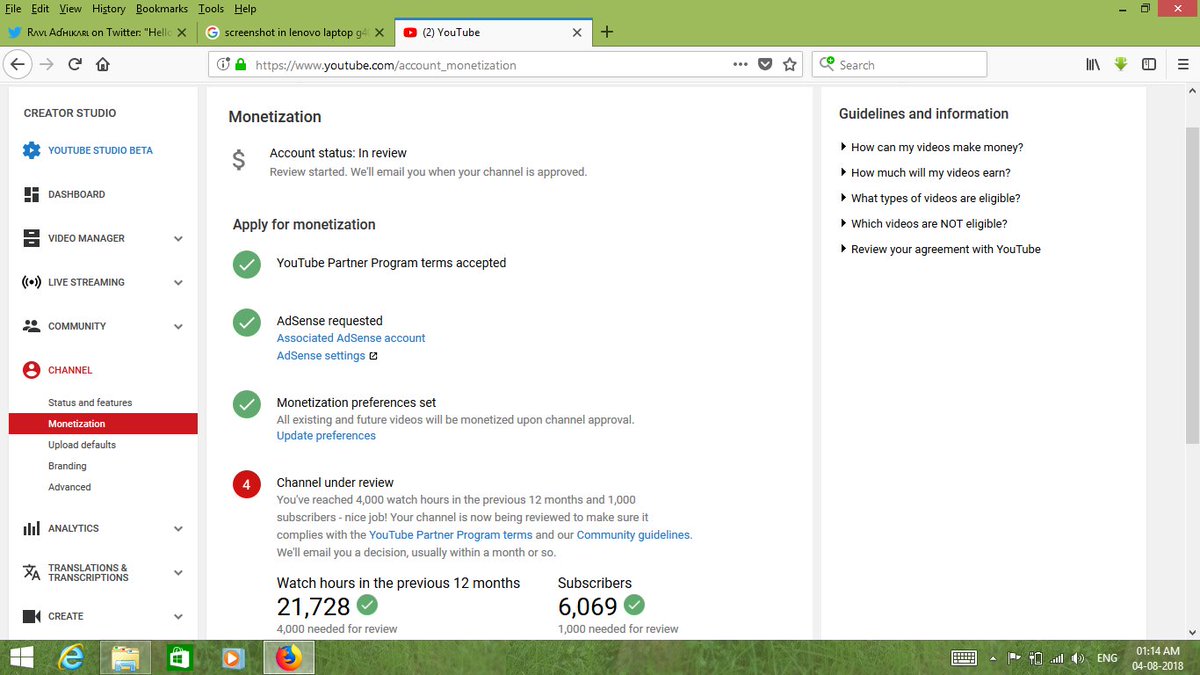Click the taskbar clock and date
Viewport: 1200px width, 675px height.
1158,658
